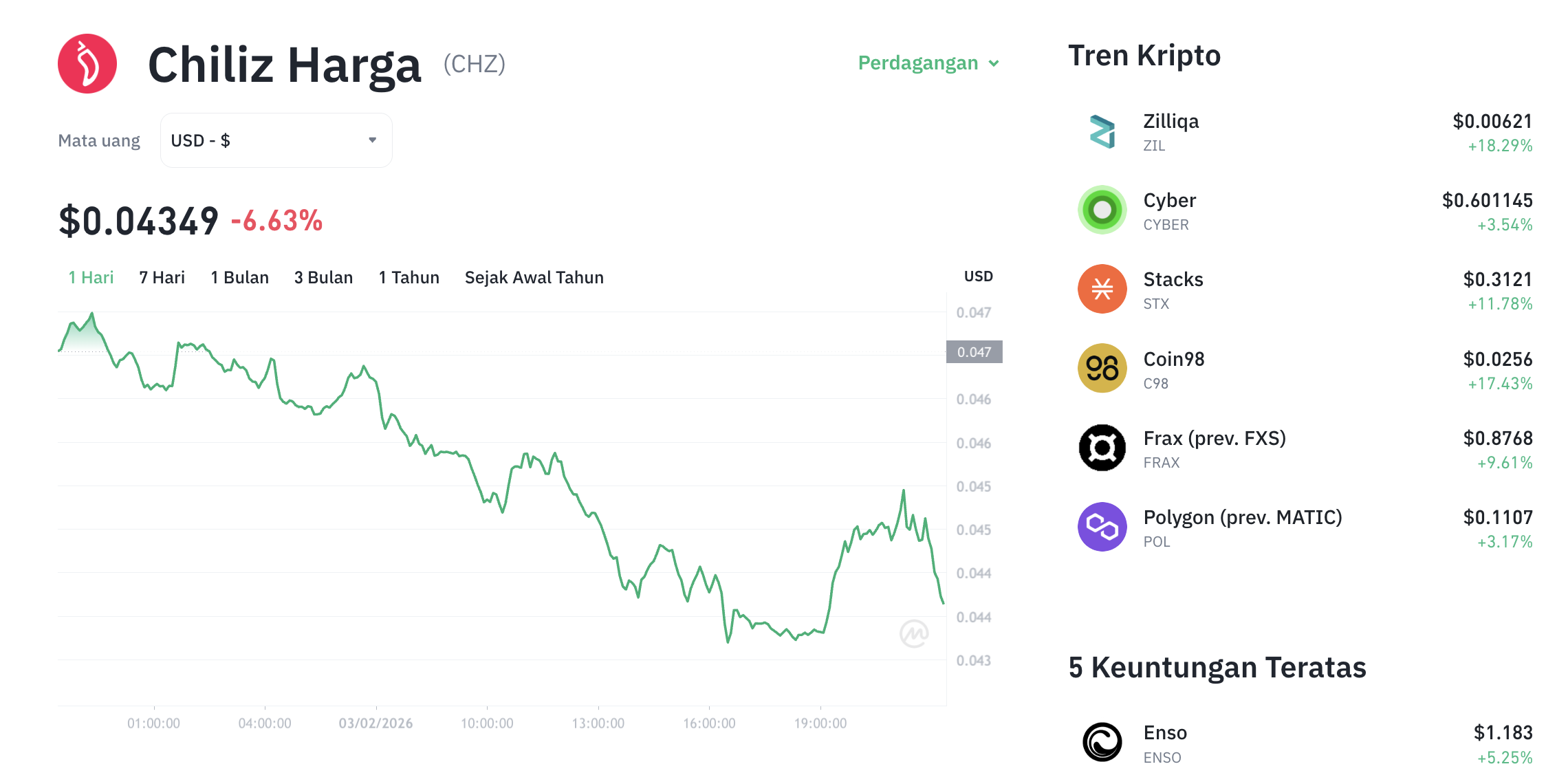Enable the Sejak Awal Tahun view
Viewport: 1546px width, 784px height.
(x=534, y=277)
